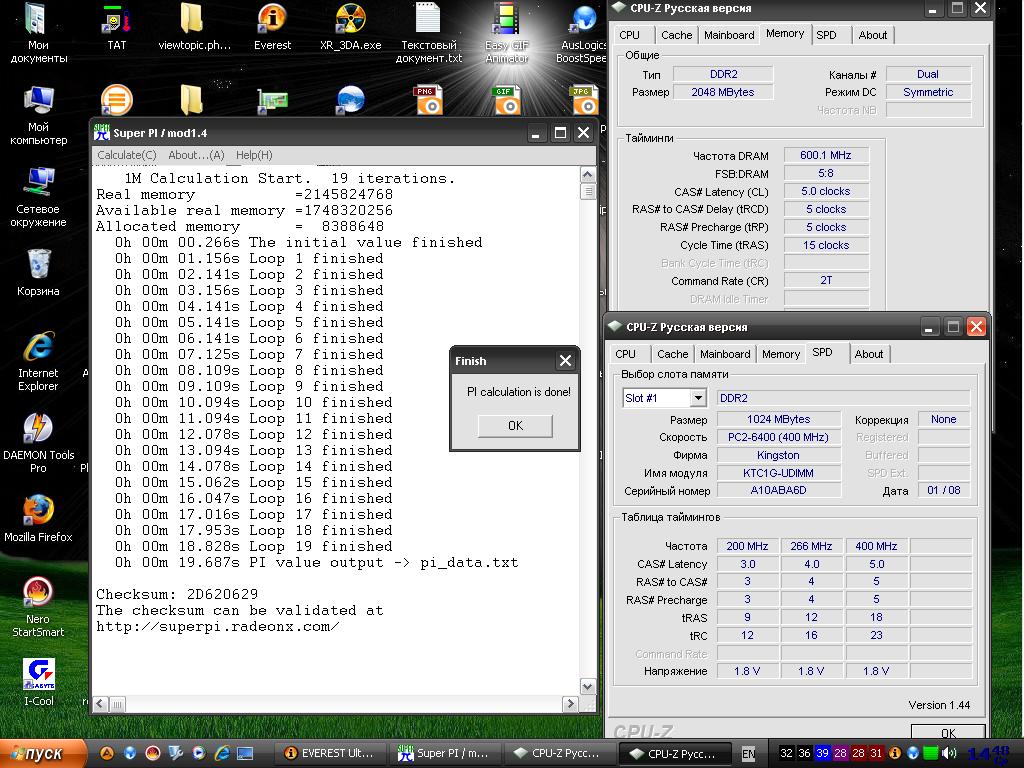Launch XR_3DA.exe desktop shortcut
This screenshot has height=768, width=1024.
351,27
